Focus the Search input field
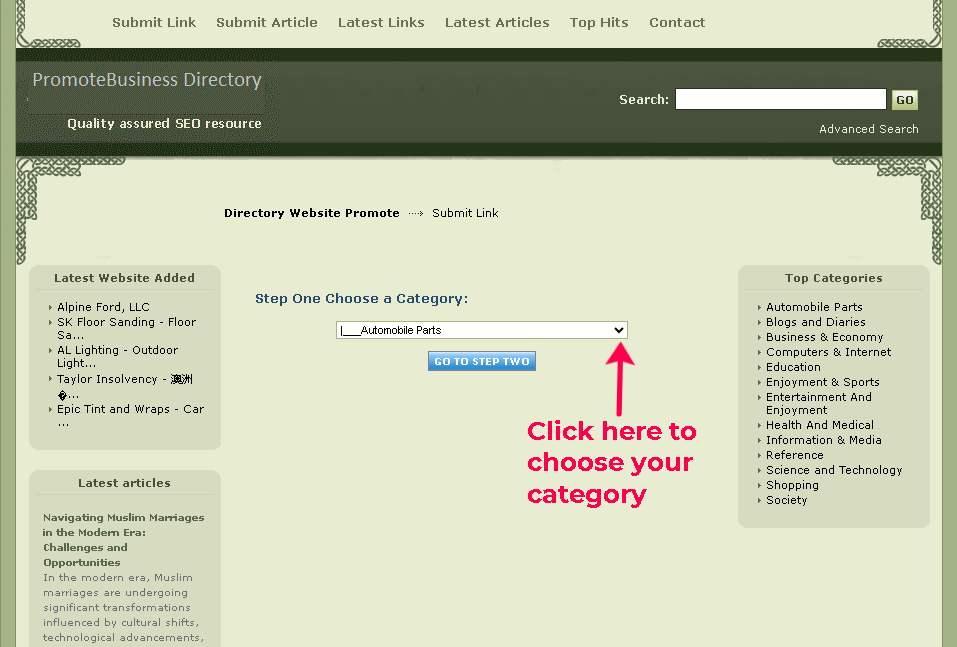Screen dimensions: 957x647 [781, 99]
